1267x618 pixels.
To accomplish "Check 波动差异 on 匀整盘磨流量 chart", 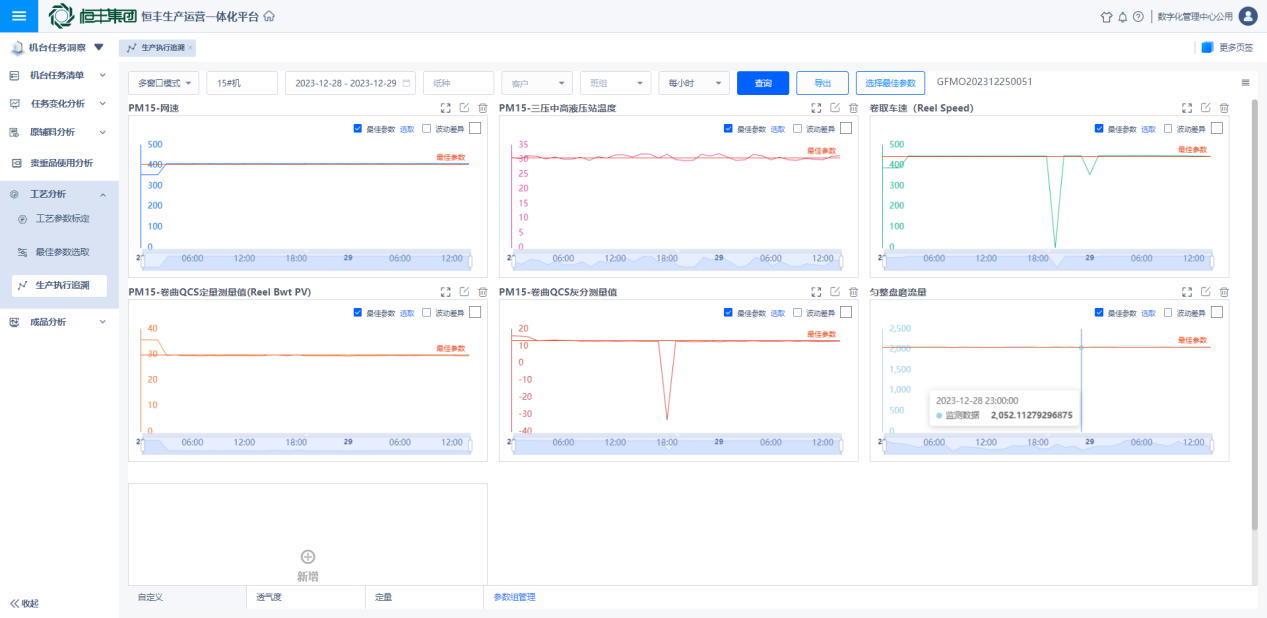I will click(x=1169, y=313).
